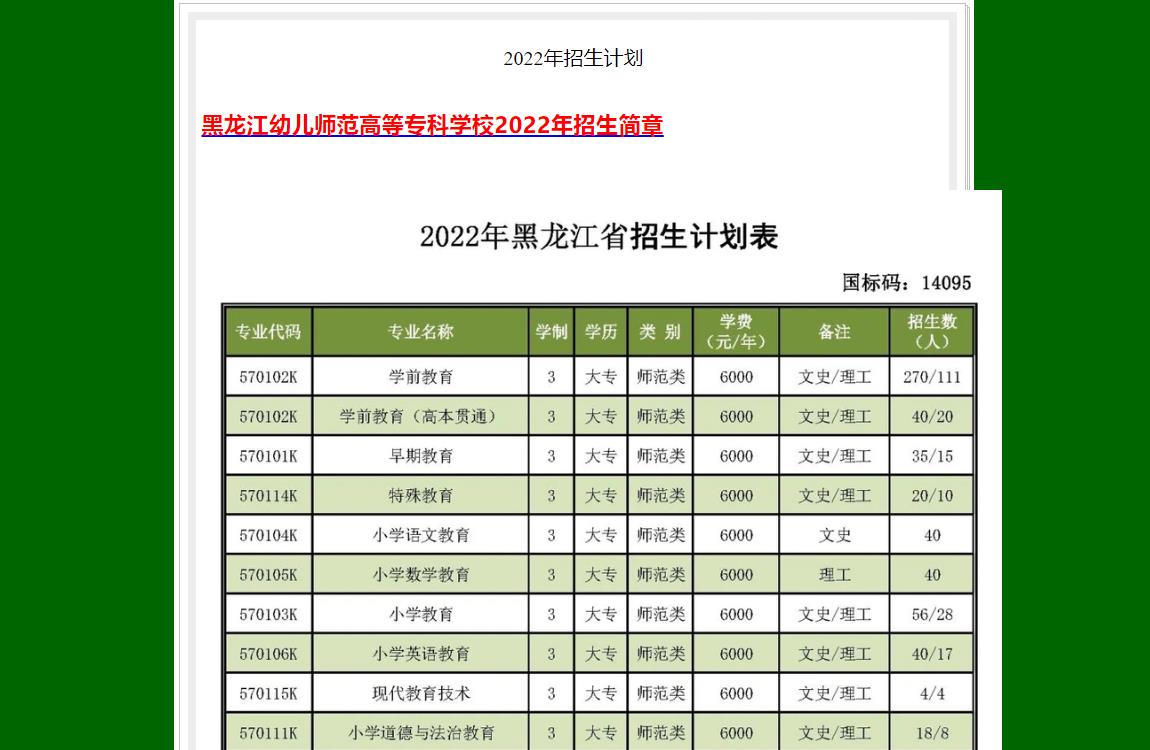This screenshot has height=750, width=1150.
Task: Select the 小学英语教育 major cell
Action: [420, 654]
